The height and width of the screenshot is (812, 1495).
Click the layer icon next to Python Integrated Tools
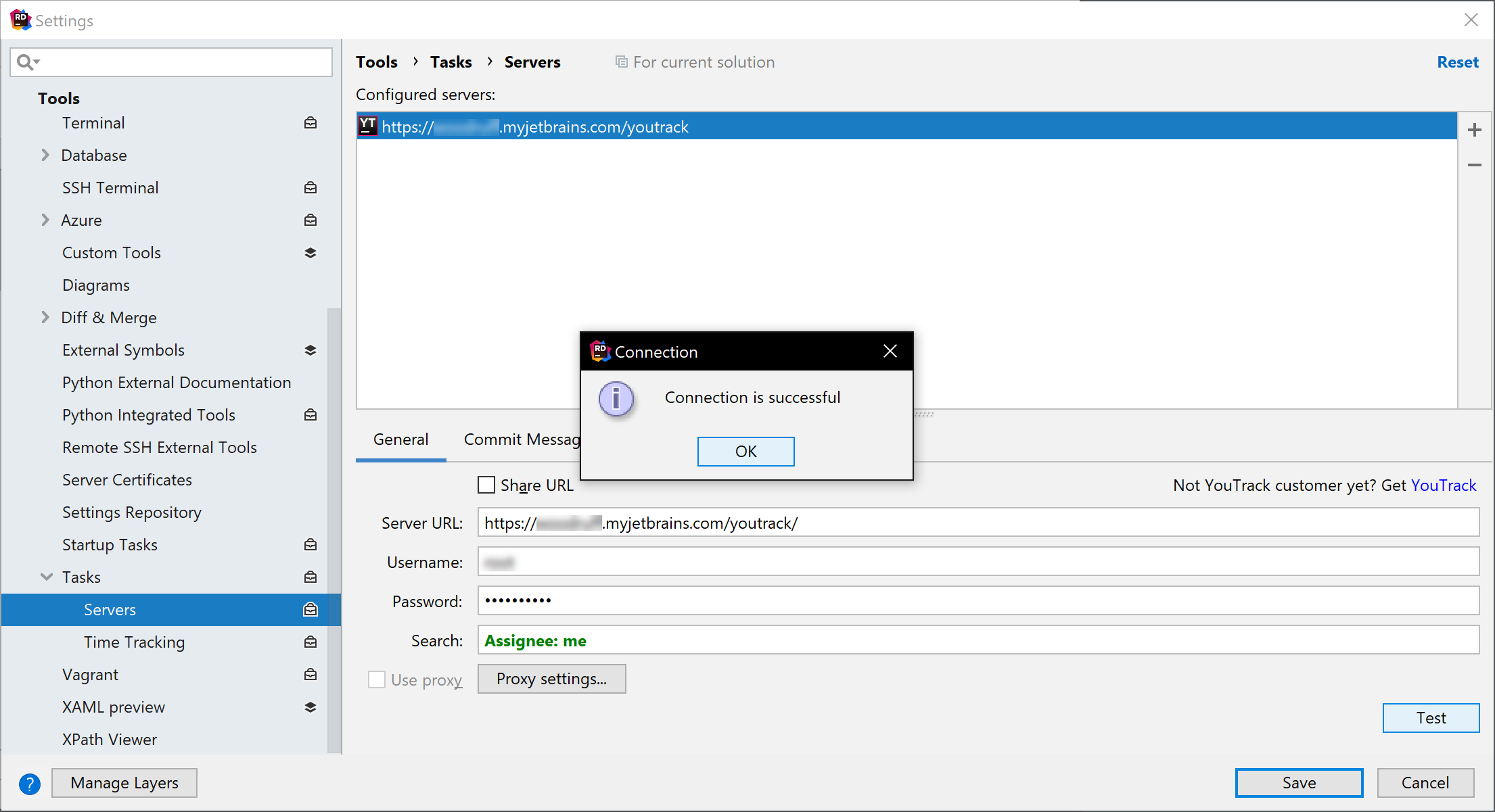310,415
